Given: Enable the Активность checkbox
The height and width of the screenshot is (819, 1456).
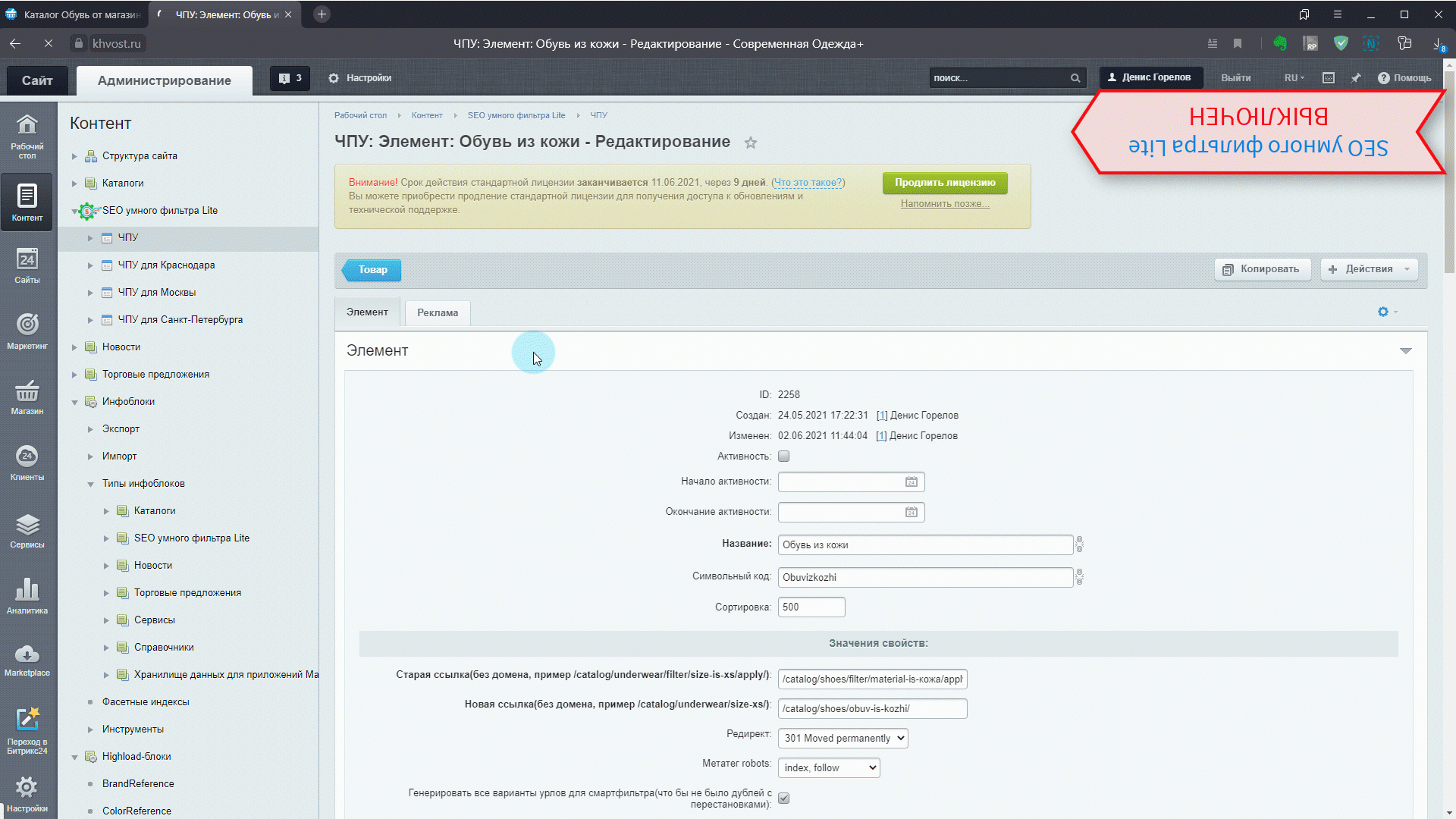Looking at the screenshot, I should (x=784, y=456).
